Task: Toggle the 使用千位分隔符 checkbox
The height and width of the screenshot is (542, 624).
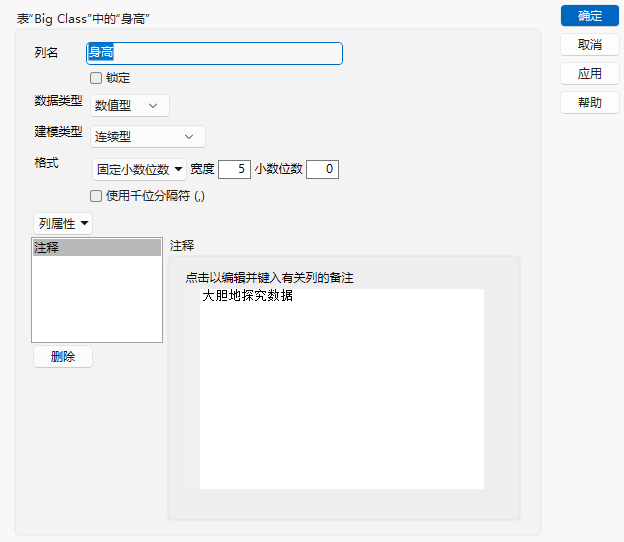Action: pos(96,196)
